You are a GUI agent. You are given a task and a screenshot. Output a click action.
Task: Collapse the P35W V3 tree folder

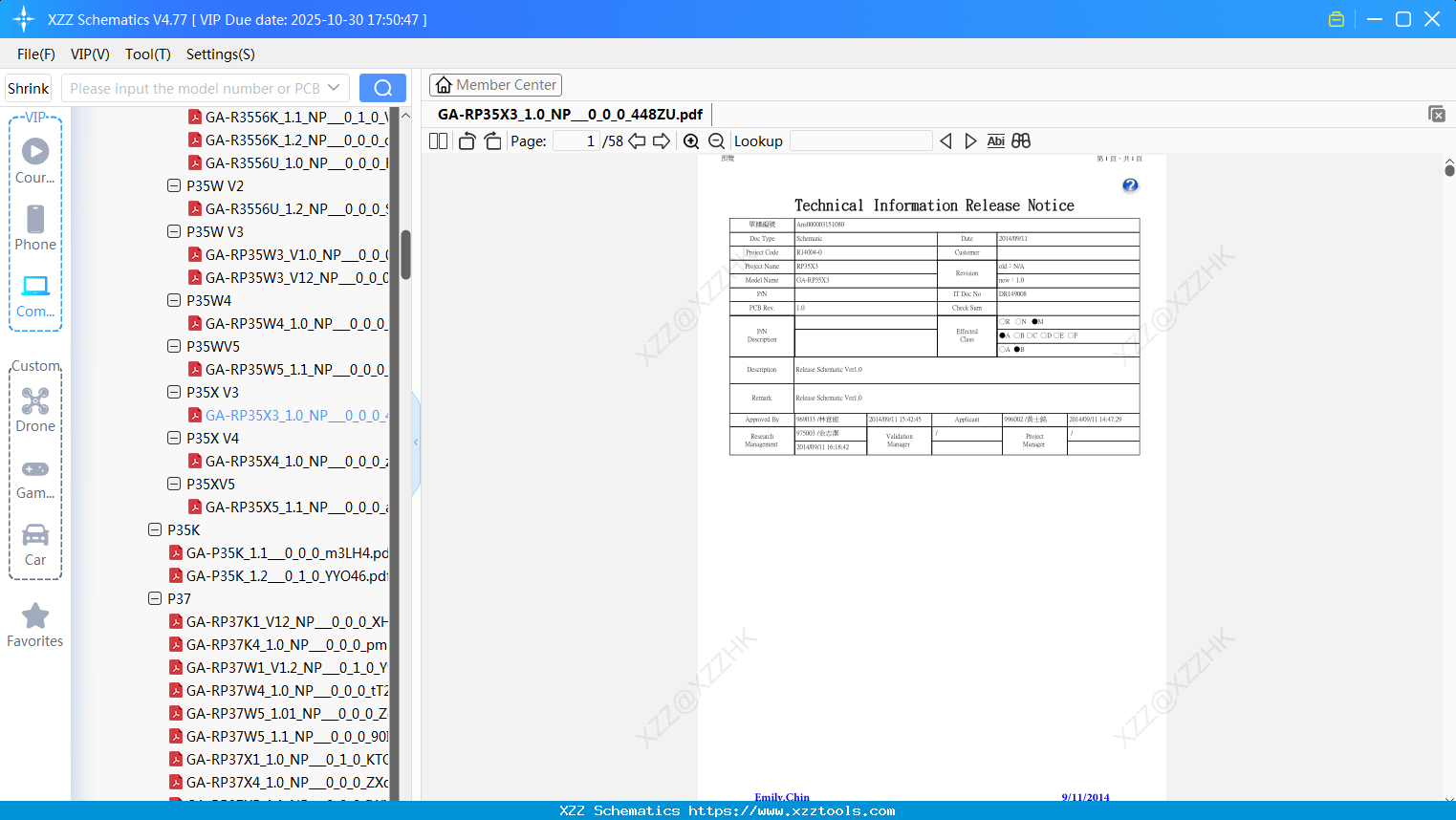point(174,231)
